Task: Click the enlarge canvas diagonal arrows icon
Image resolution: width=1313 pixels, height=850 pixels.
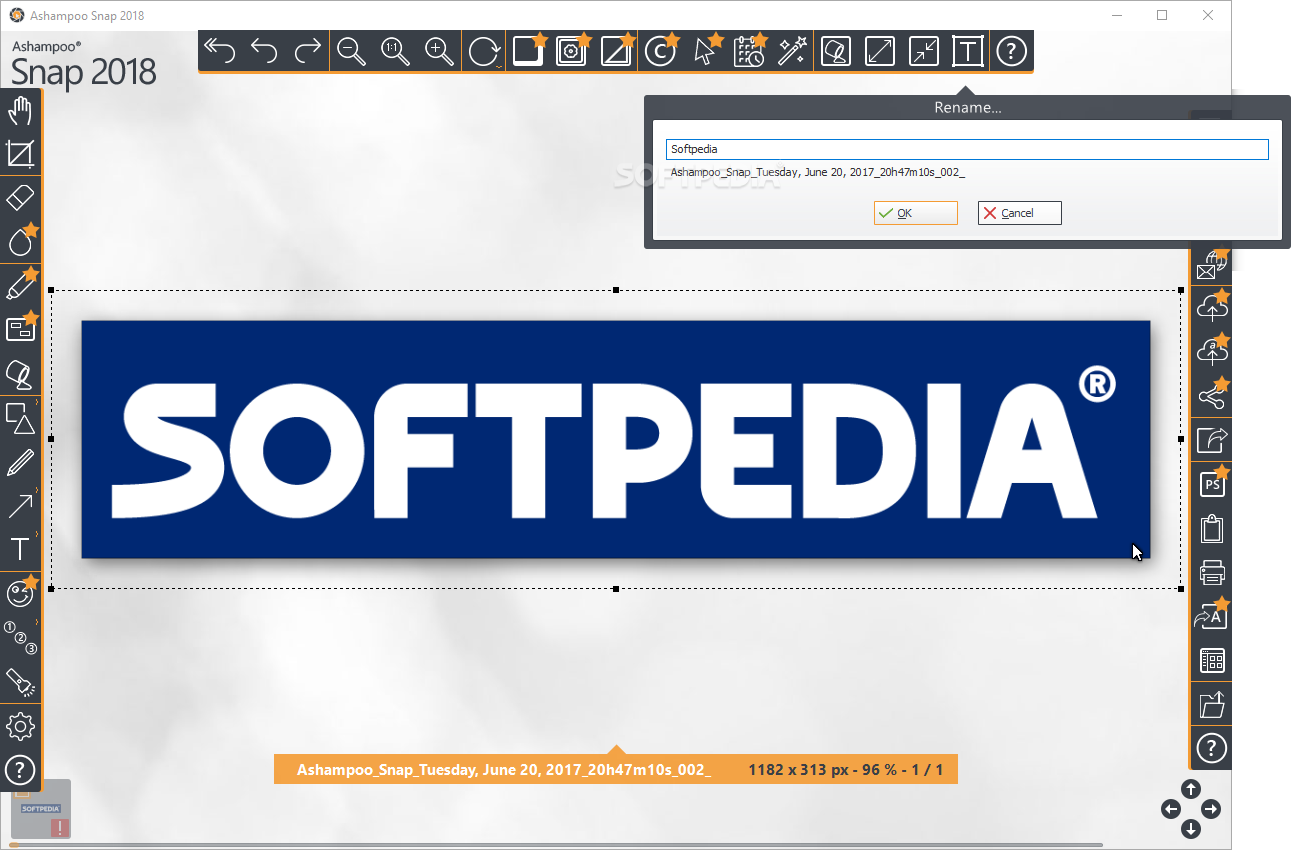Action: click(879, 51)
